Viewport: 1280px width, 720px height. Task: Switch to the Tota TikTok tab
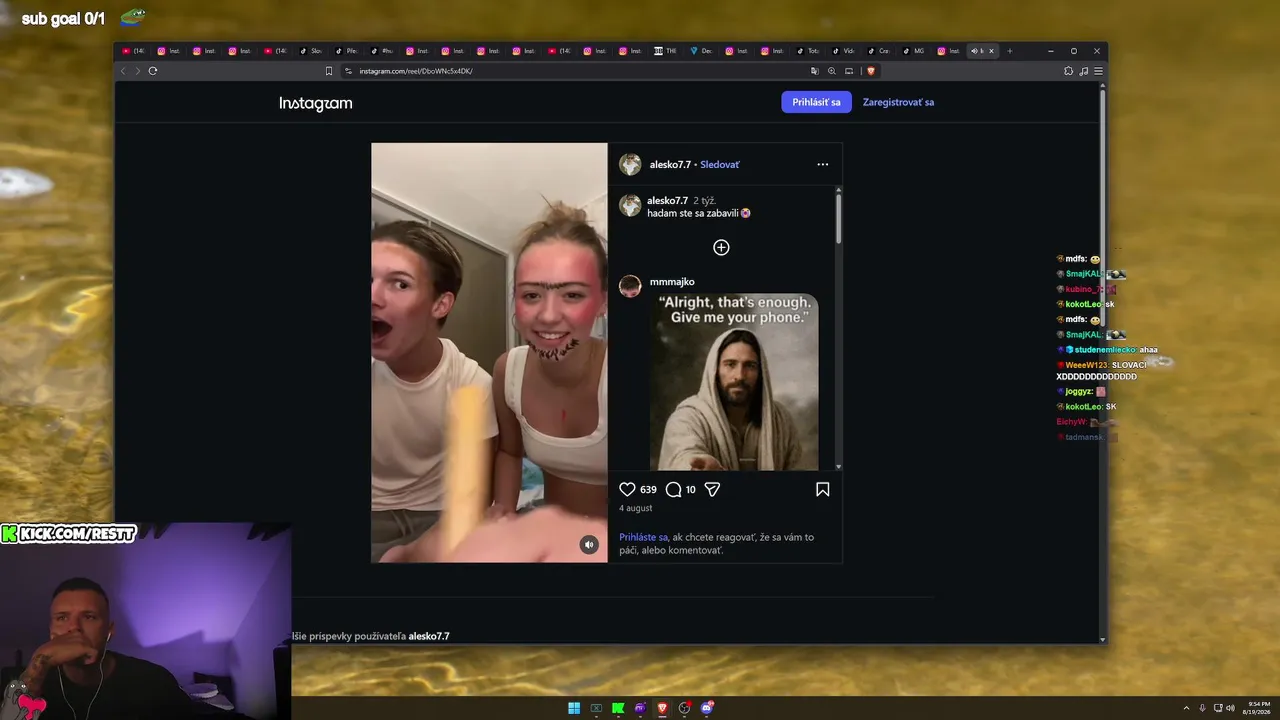[x=808, y=51]
